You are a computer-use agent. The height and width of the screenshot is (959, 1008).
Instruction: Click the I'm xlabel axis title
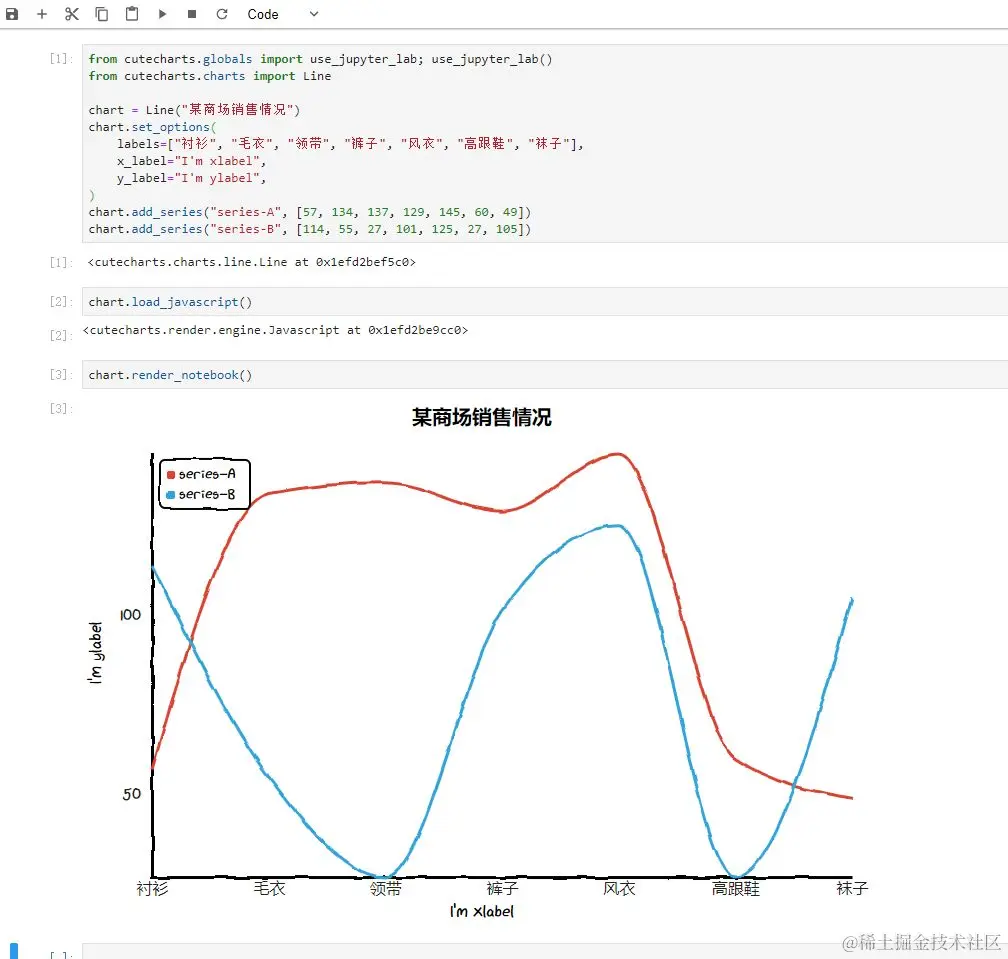pos(482,911)
